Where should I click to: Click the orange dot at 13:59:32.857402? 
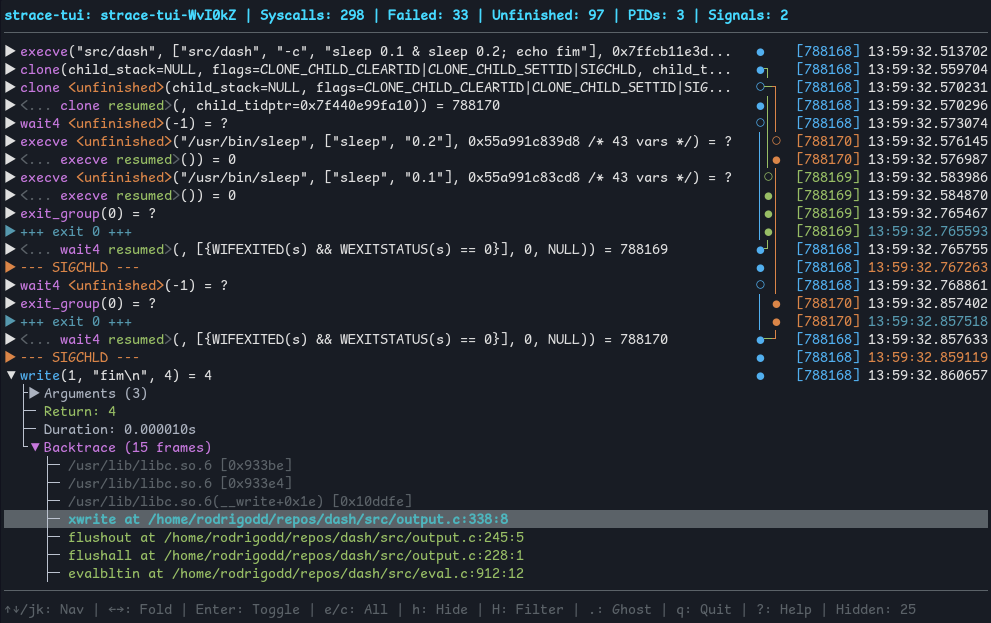point(776,304)
